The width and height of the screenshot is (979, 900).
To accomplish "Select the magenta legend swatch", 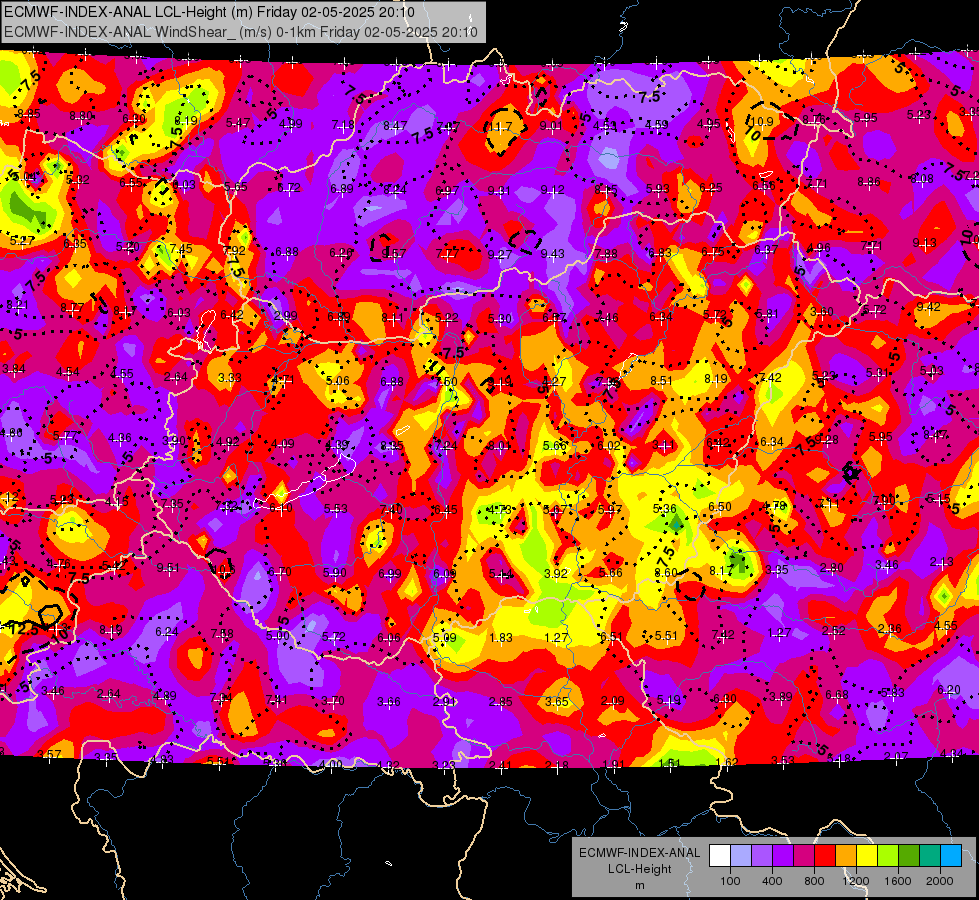I will click(x=804, y=856).
